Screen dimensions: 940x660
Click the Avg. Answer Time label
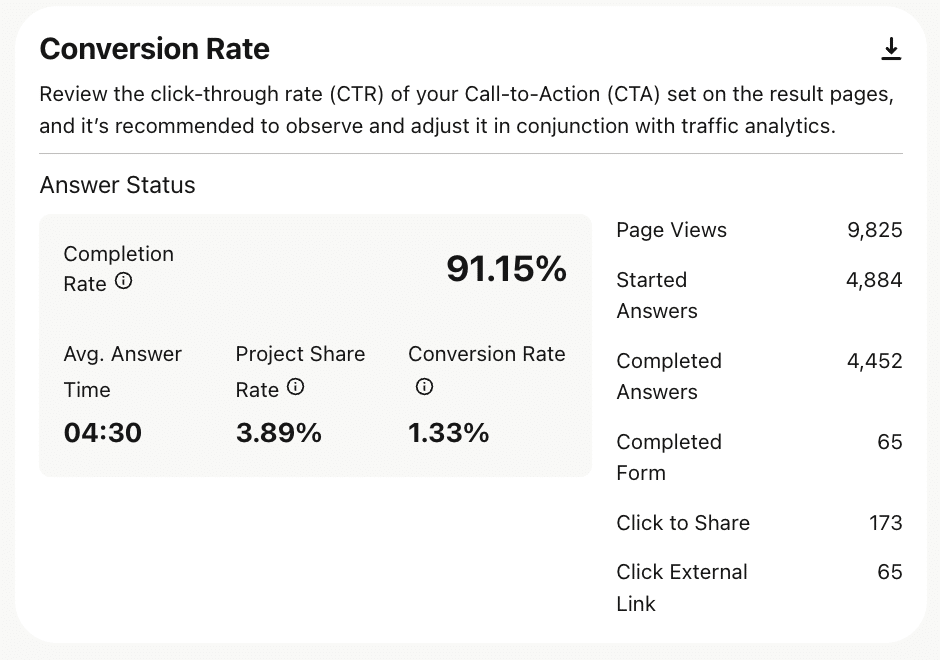click(122, 371)
